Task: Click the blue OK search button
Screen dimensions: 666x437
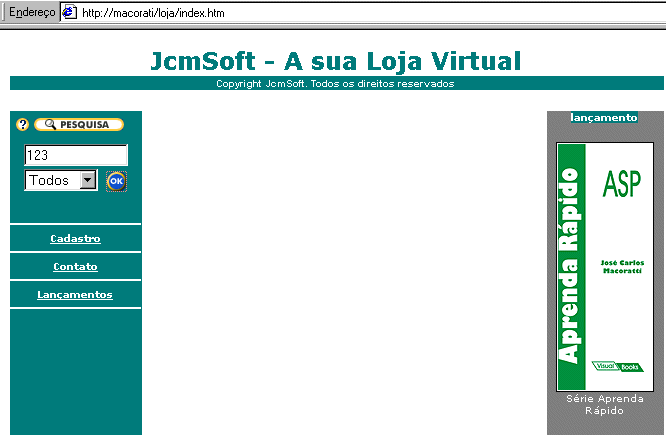Action: 116,181
